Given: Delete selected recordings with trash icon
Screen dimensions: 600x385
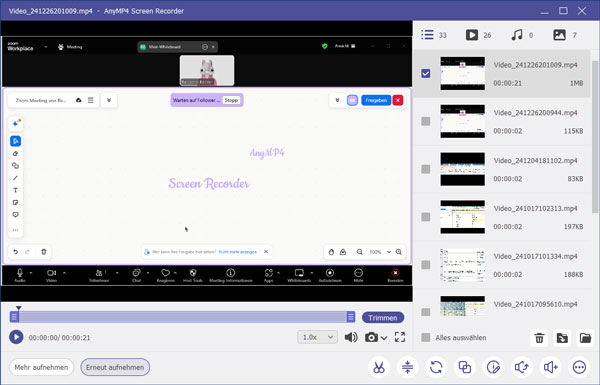Looking at the screenshot, I should (539, 338).
